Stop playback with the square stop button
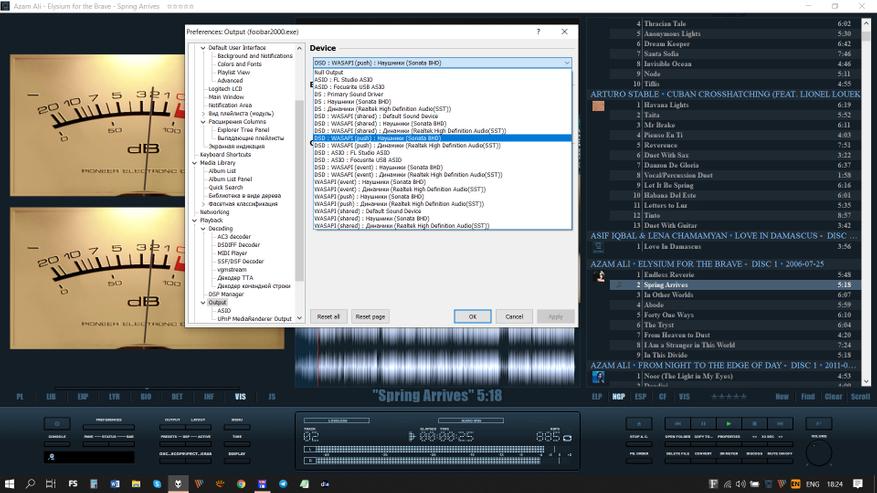 tap(755, 424)
